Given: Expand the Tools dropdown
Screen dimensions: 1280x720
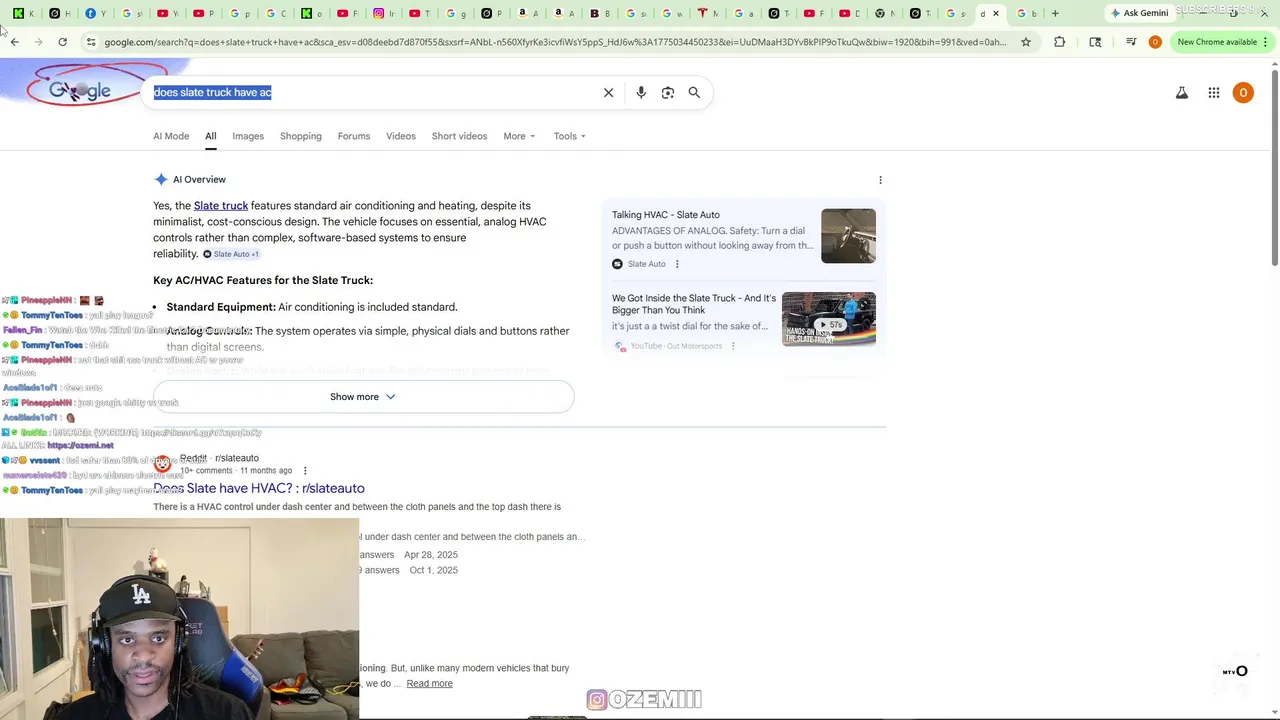Looking at the screenshot, I should 570,136.
